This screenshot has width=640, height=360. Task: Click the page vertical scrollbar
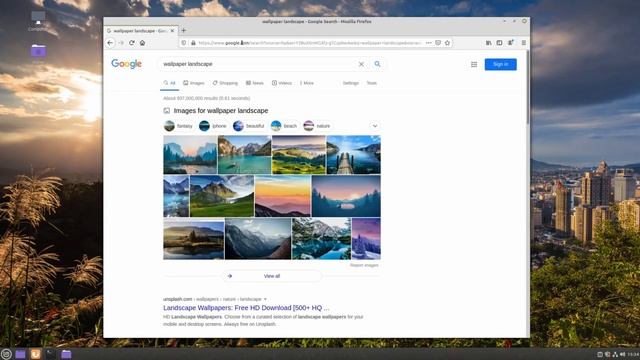[x=528, y=88]
